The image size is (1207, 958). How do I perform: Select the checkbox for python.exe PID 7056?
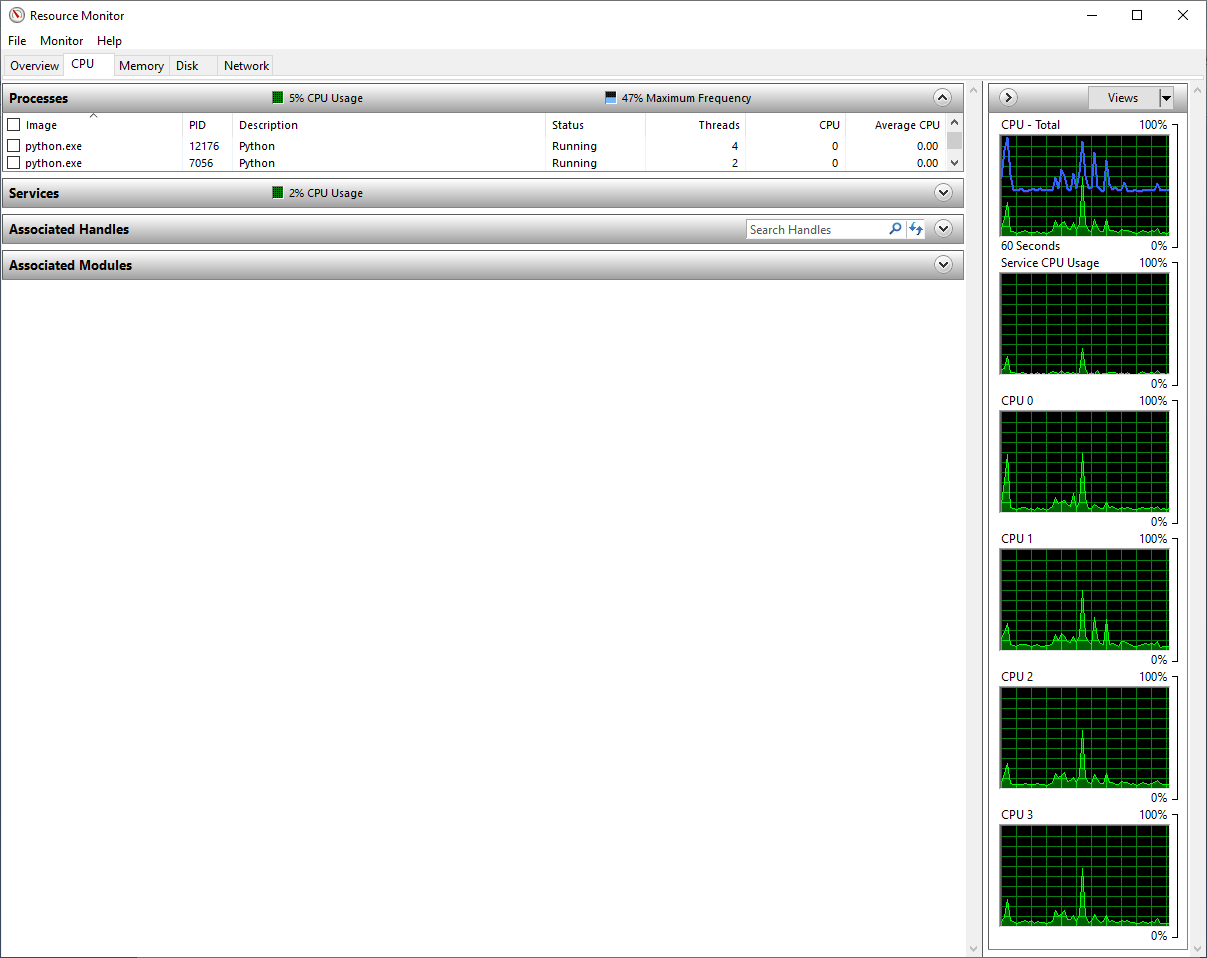coord(14,162)
